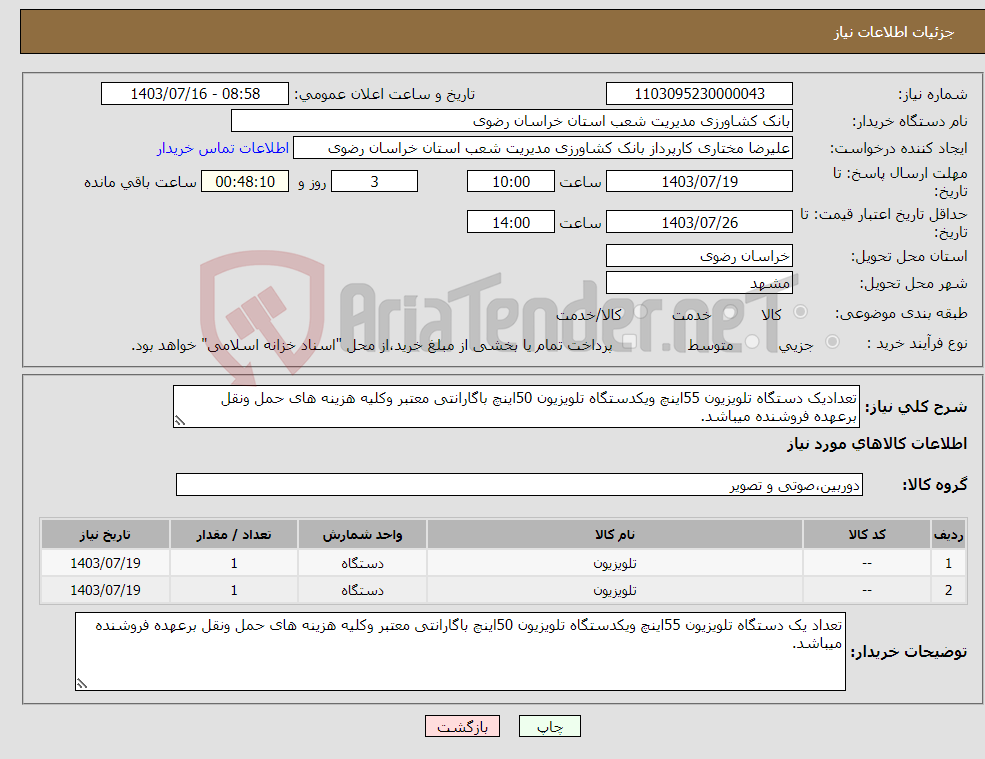Click delivery city field مشهد
The height and width of the screenshot is (759, 985).
click(699, 283)
